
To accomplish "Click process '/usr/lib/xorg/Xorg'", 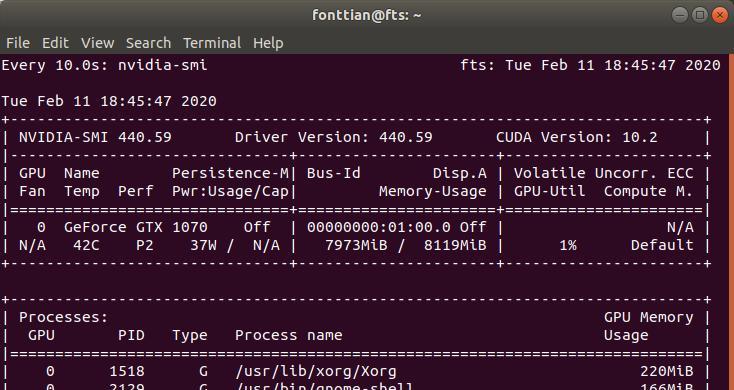I will (316, 372).
